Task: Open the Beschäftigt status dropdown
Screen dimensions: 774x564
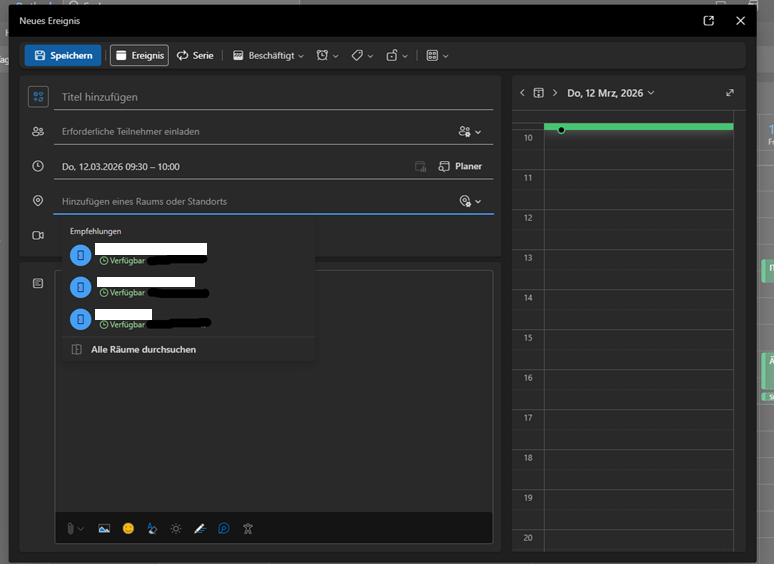Action: click(268, 55)
